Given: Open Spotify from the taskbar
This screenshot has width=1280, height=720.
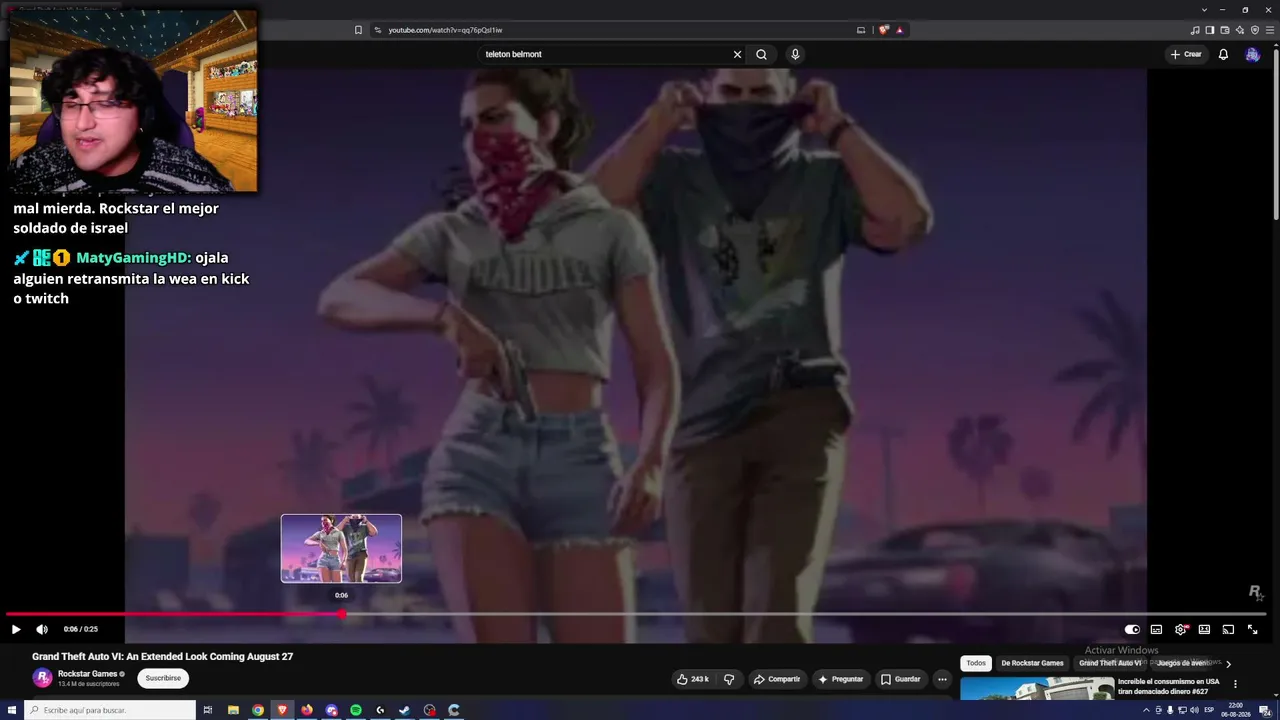Looking at the screenshot, I should 356,710.
